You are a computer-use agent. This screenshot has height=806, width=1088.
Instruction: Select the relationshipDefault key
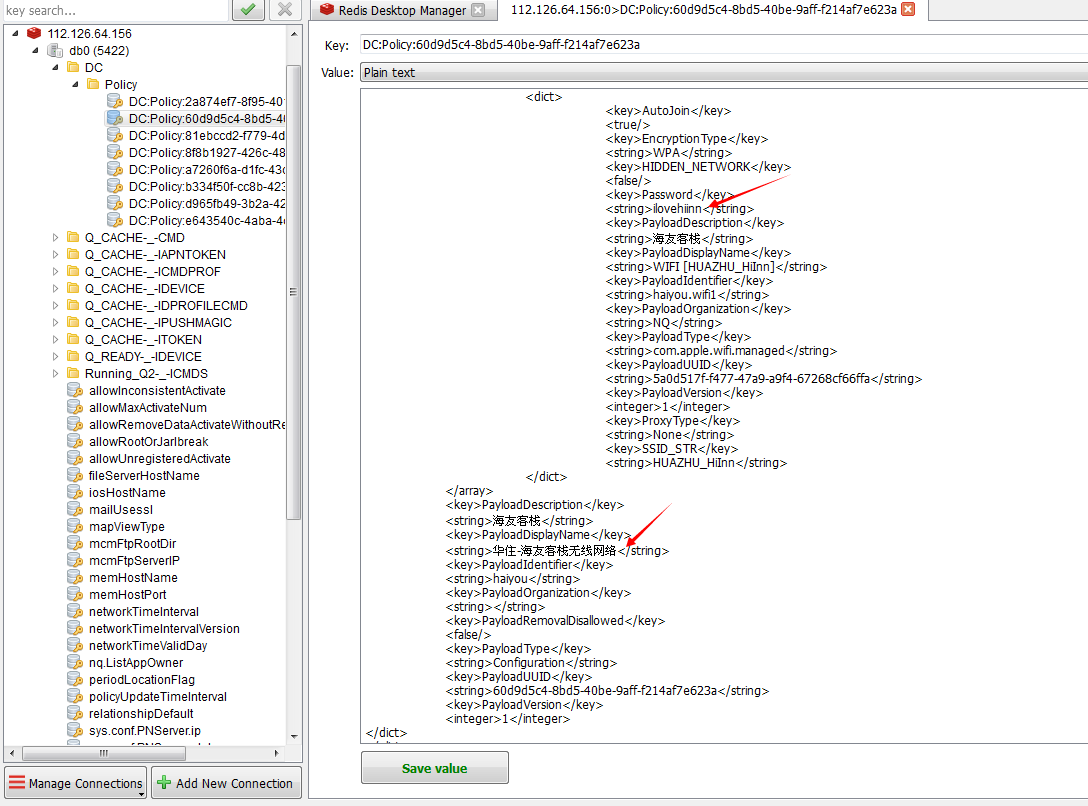point(141,714)
